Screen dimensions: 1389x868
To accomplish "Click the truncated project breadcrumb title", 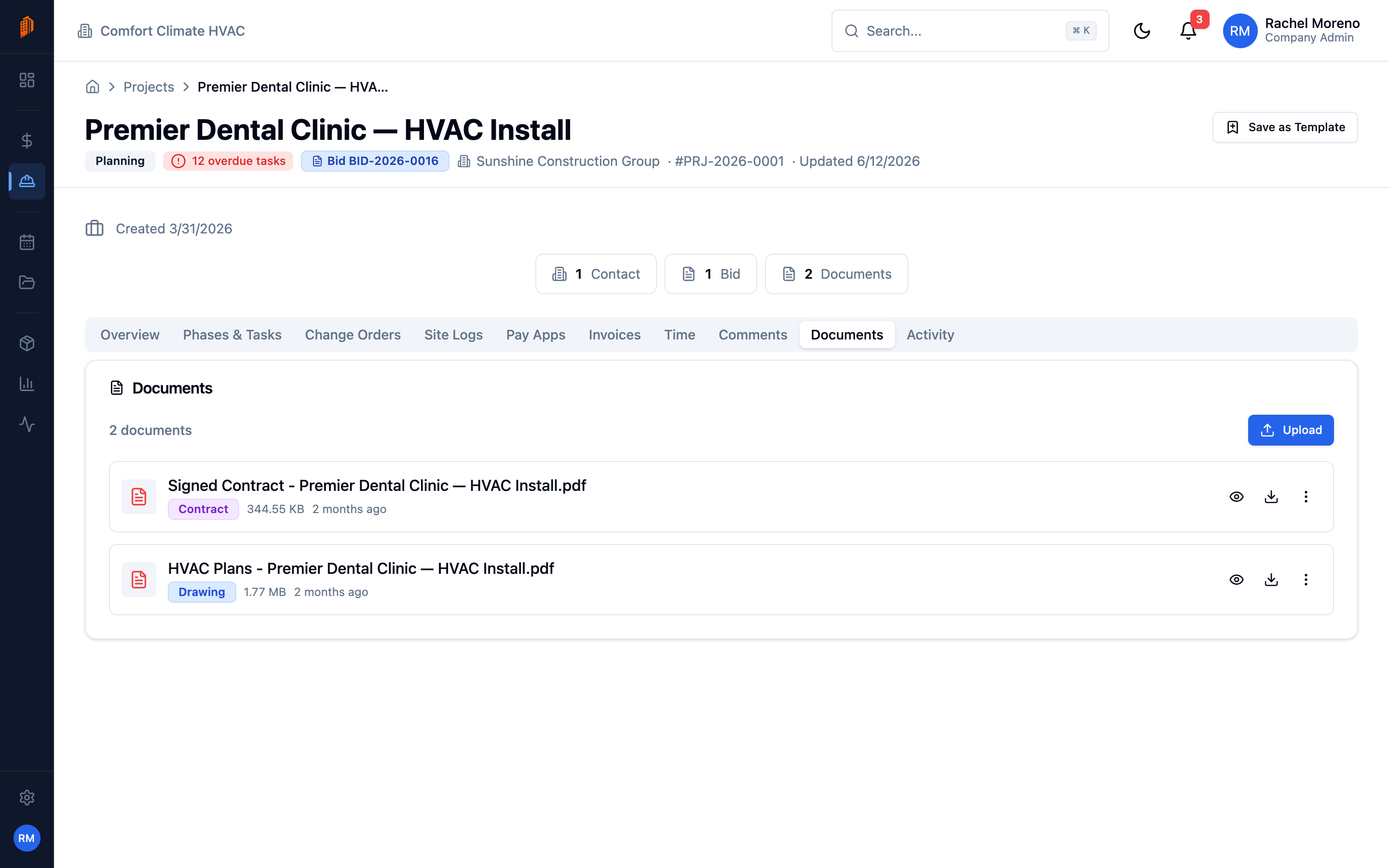I will coord(293,87).
